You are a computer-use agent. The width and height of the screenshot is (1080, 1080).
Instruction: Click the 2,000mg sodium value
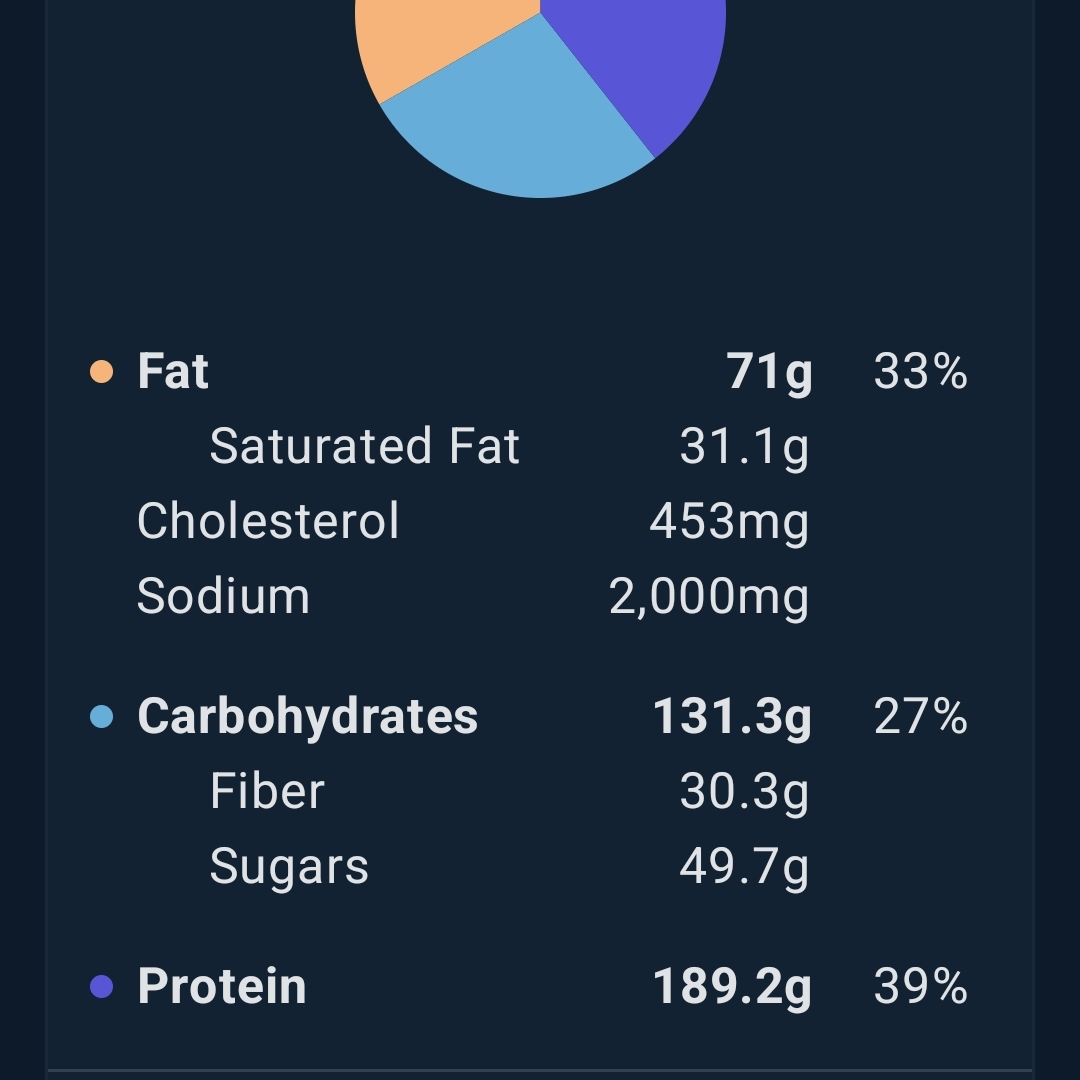pyautogui.click(x=708, y=597)
